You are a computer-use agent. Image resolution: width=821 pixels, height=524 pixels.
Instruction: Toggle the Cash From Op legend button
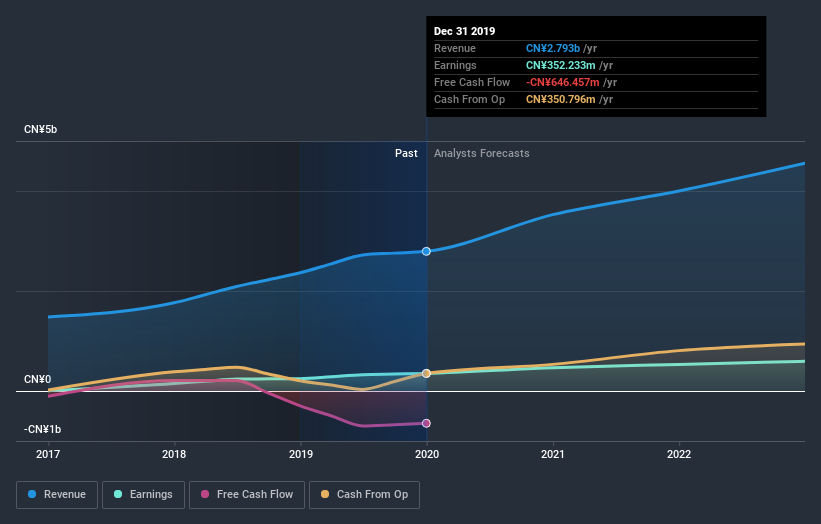click(x=364, y=495)
